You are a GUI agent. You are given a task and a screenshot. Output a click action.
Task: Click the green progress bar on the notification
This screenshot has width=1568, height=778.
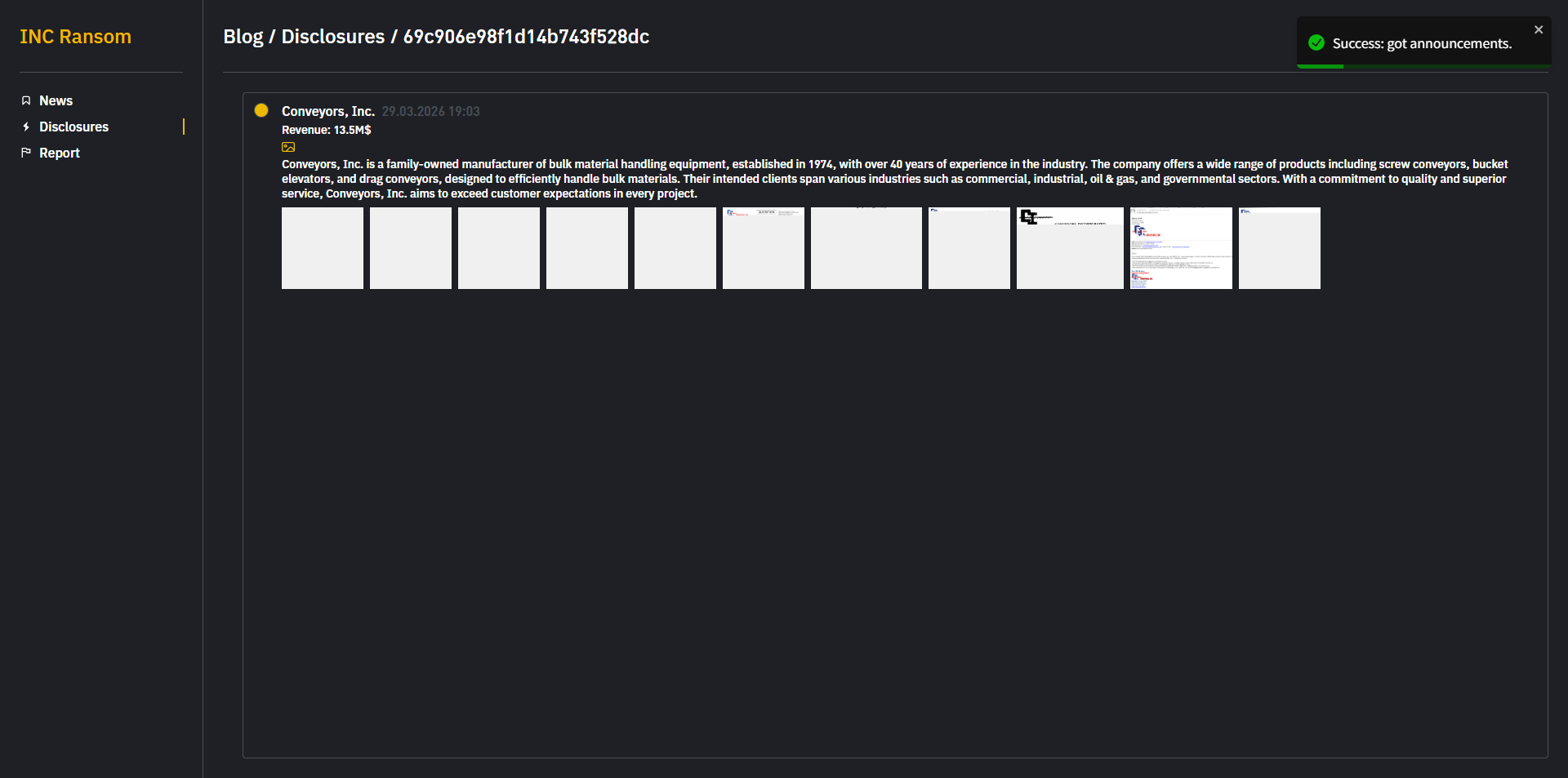click(x=1320, y=66)
